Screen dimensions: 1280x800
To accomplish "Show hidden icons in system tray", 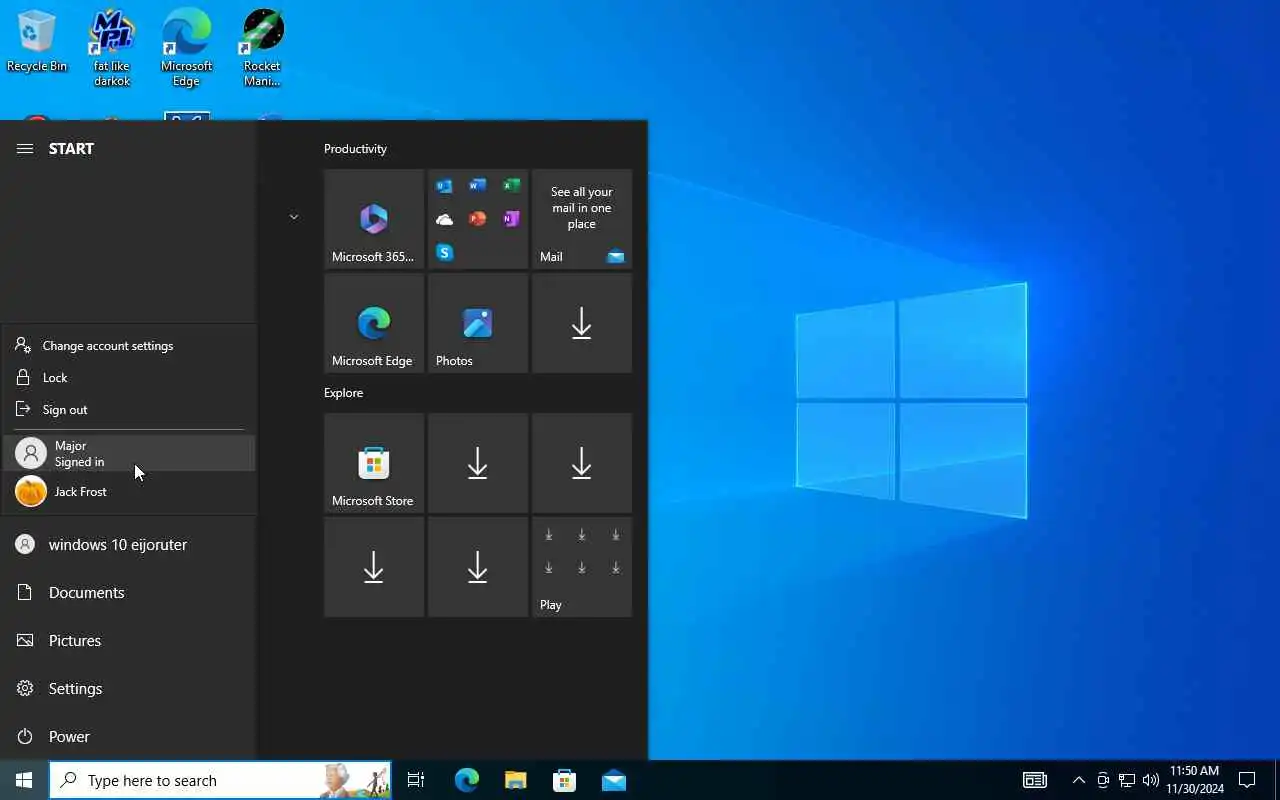I will (1079, 780).
